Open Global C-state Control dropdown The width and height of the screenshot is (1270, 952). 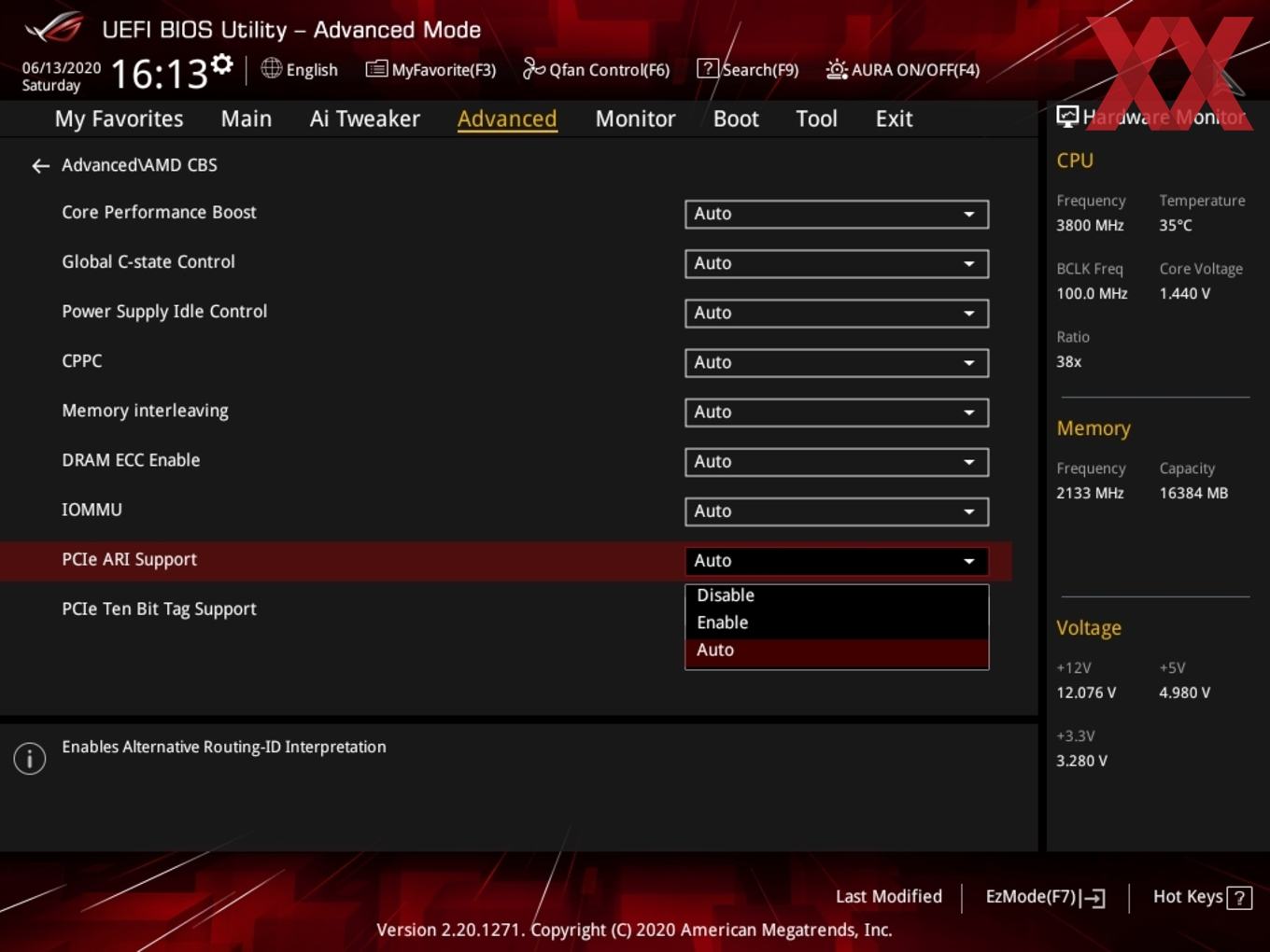coord(837,263)
